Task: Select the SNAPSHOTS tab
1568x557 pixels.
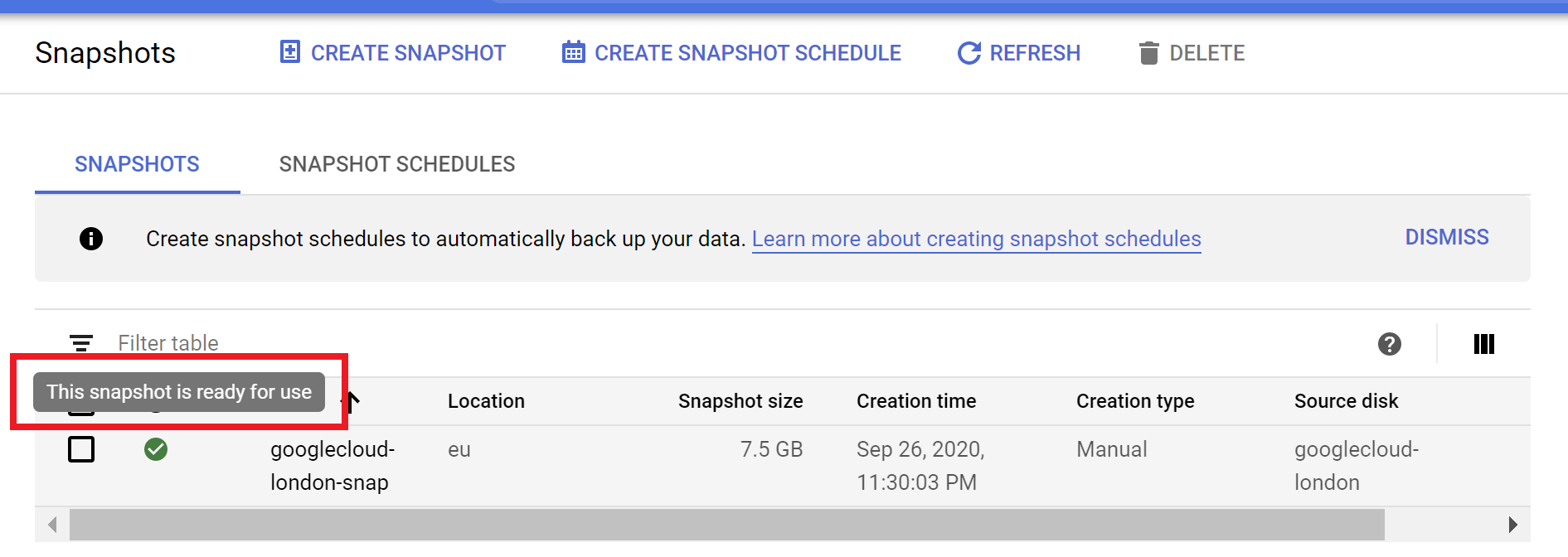Action: coord(137,163)
